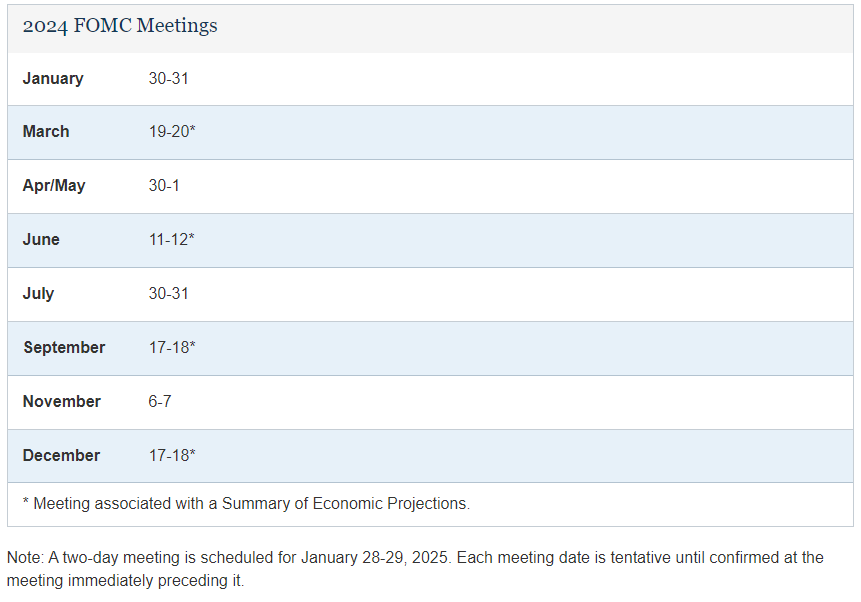Select the September month label

click(x=64, y=348)
